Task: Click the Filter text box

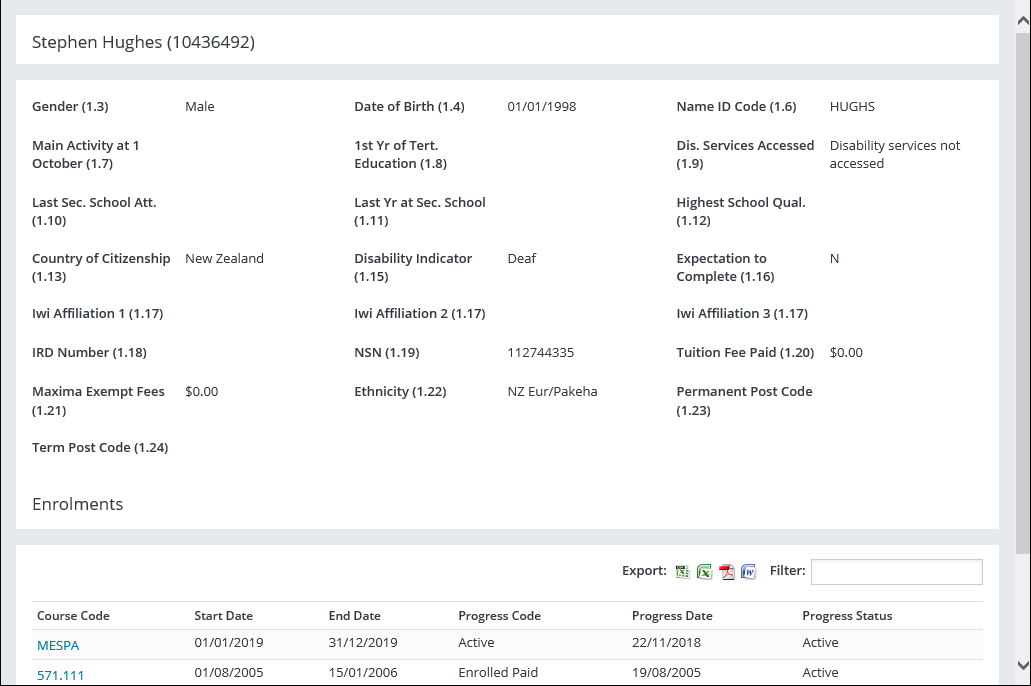Action: pyautogui.click(x=896, y=572)
